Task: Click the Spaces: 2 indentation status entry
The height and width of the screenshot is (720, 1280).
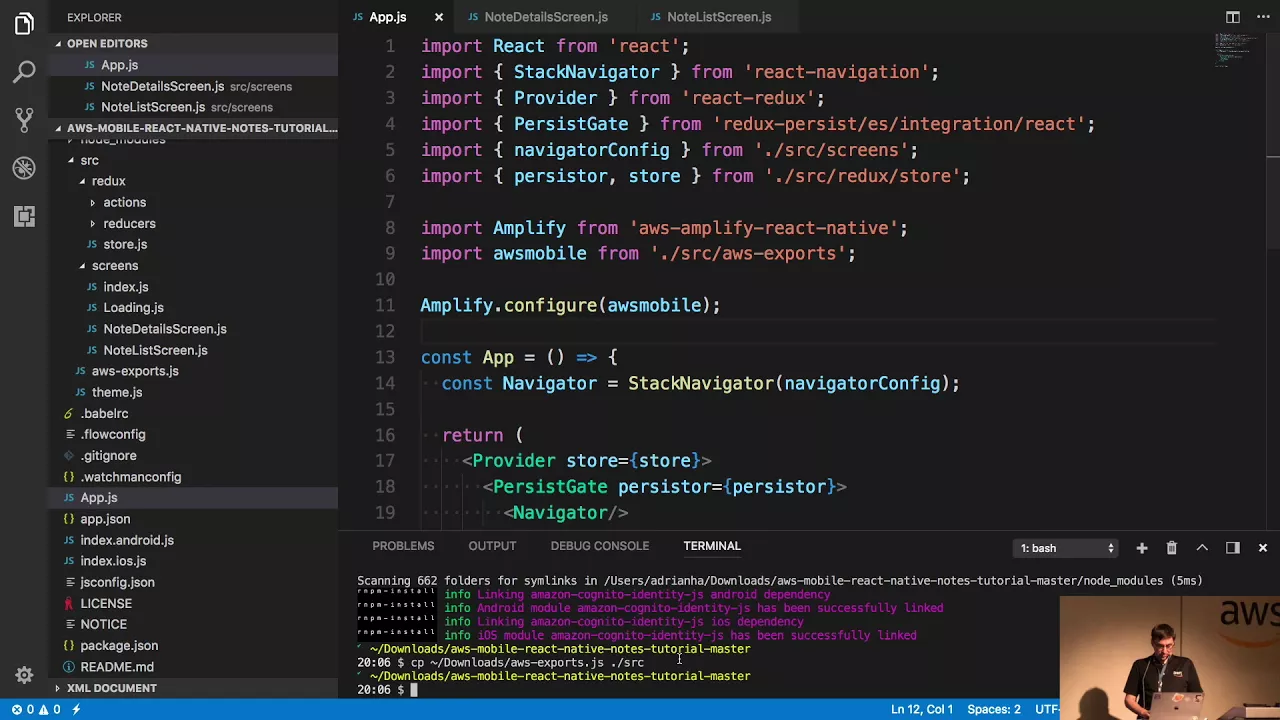Action: coord(993,709)
